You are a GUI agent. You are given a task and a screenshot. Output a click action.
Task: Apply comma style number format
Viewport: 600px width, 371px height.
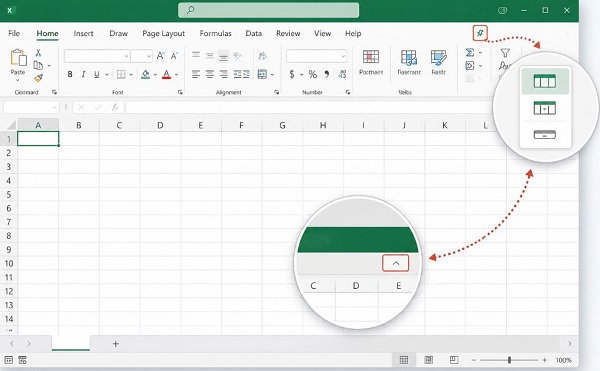(327, 74)
